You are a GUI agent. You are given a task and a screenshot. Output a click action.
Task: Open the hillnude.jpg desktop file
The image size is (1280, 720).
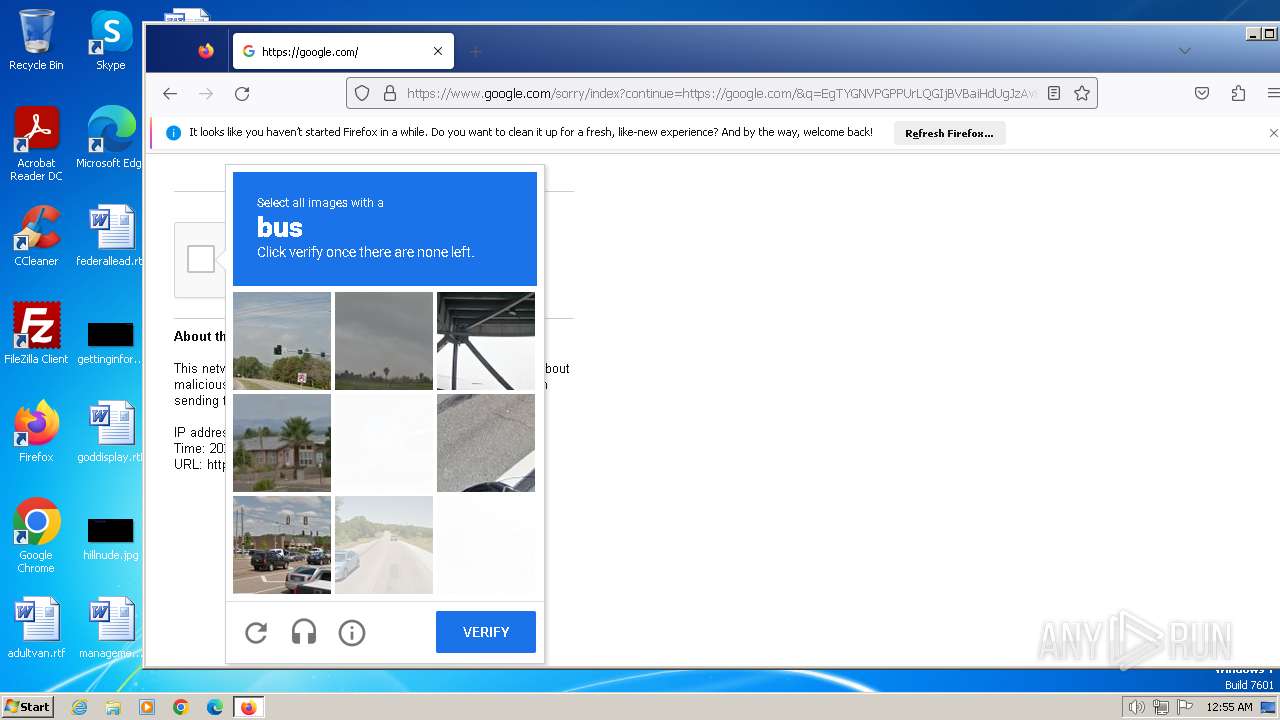(111, 539)
